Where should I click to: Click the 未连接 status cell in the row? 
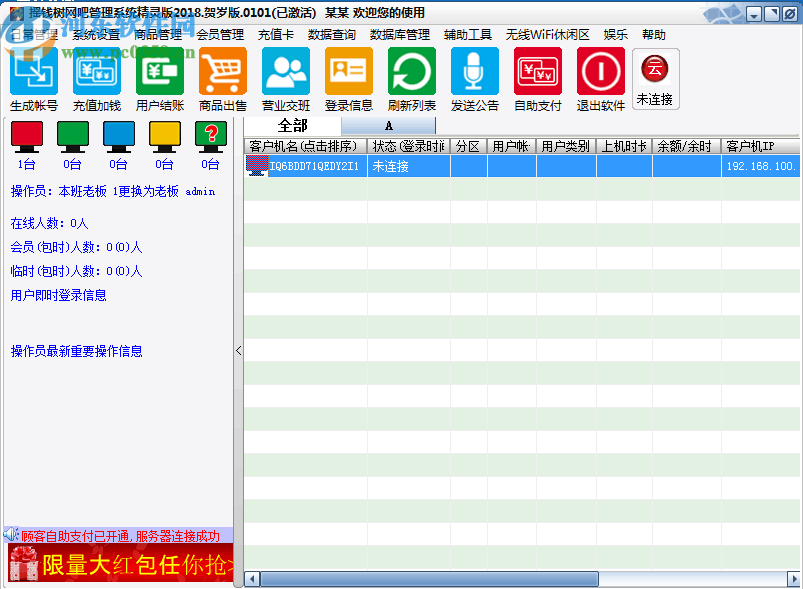[x=409, y=166]
